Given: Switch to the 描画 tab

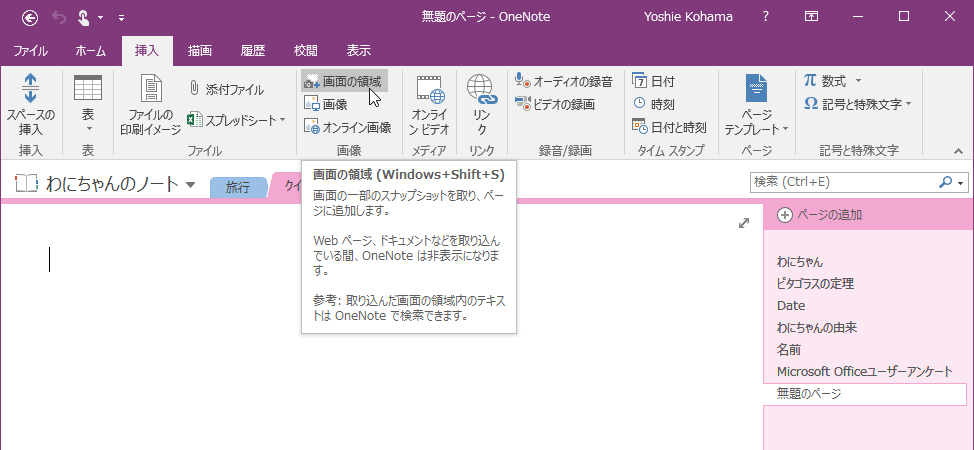Looking at the screenshot, I should coord(200,51).
